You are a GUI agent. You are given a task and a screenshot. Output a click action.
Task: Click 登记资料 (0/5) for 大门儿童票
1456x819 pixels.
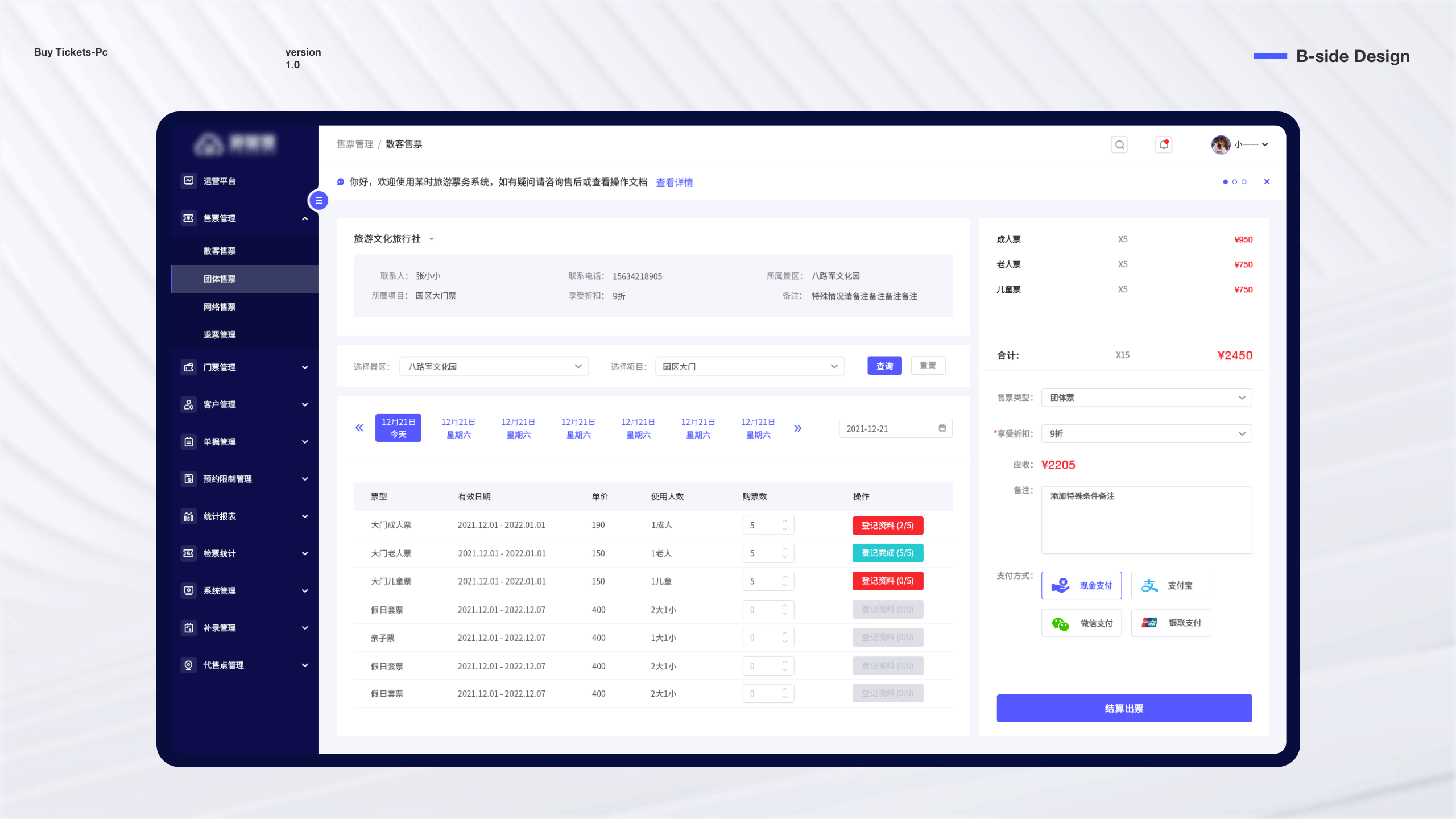(887, 581)
